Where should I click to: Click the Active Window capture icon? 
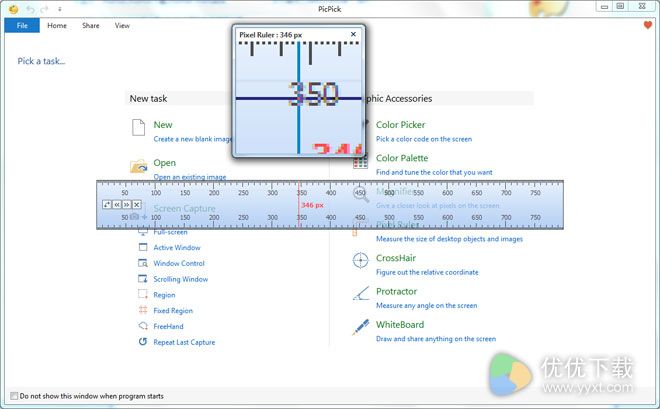(x=143, y=247)
